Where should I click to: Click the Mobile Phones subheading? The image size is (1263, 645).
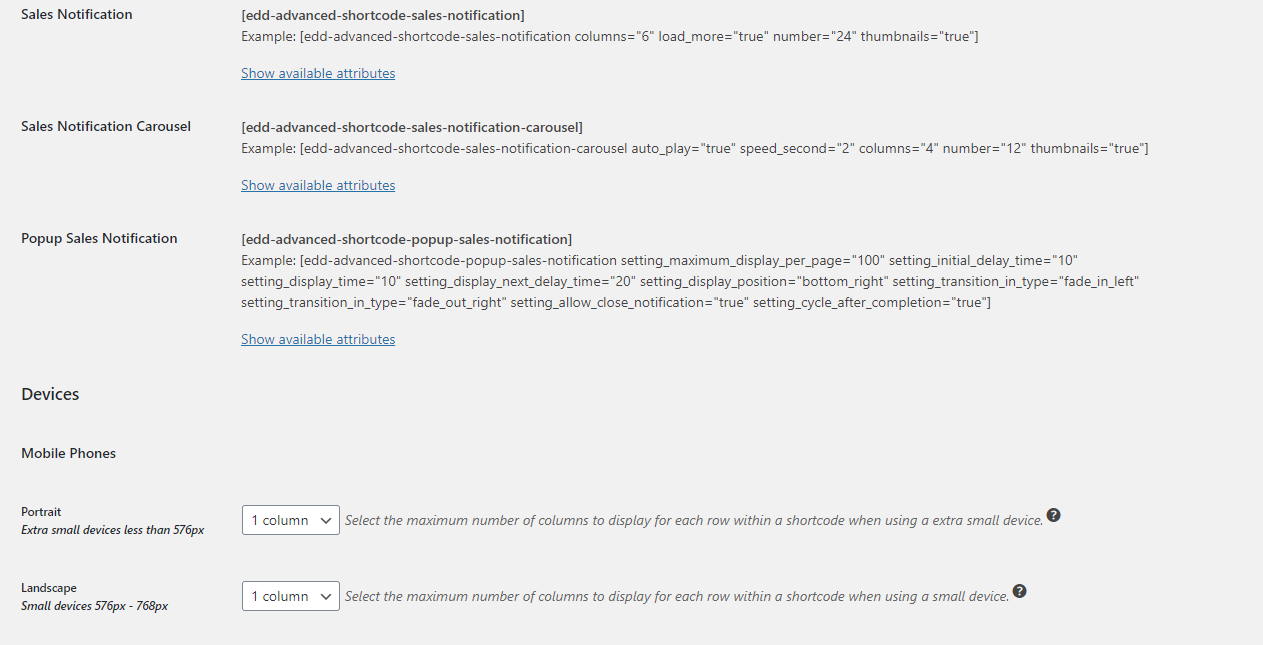(x=69, y=454)
